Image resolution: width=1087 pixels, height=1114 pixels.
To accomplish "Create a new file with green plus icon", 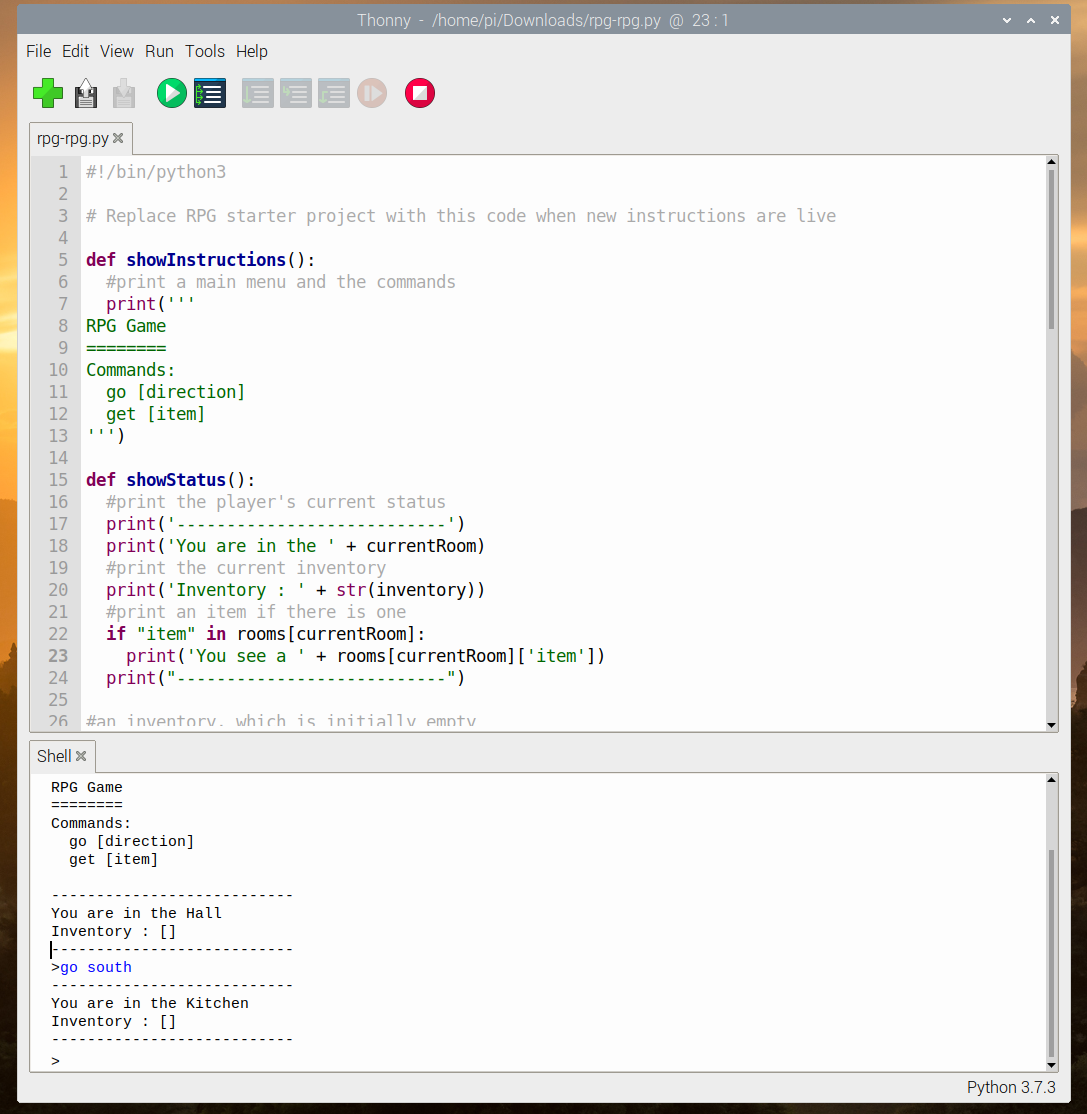I will click(x=48, y=93).
